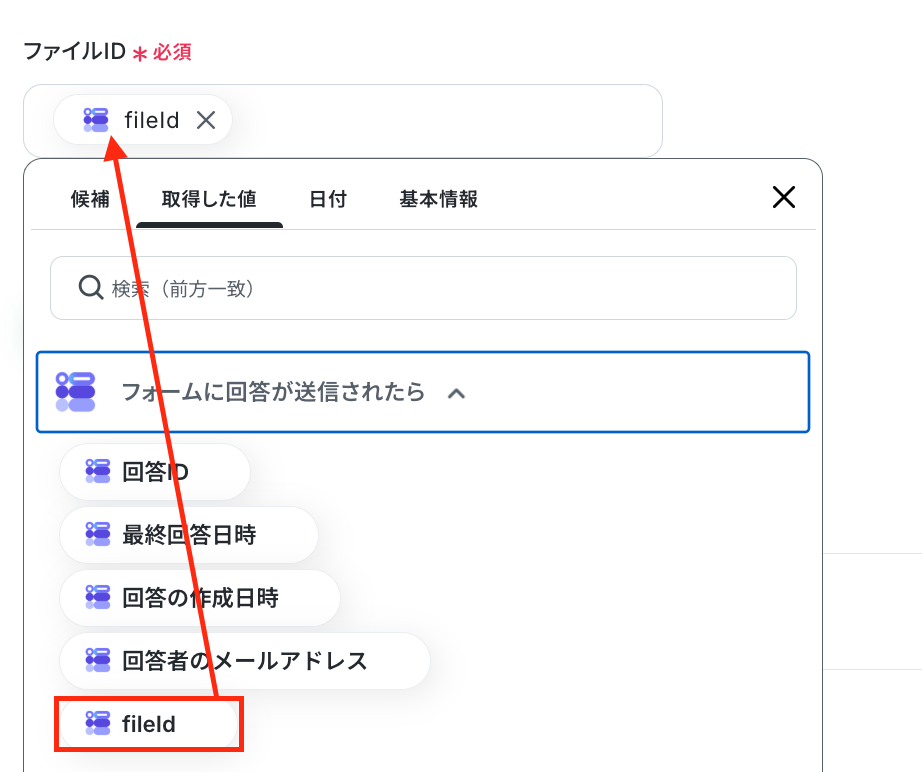Screen dimensions: 922x772
Task: Remove the fileId chip with X icon
Action: (206, 120)
